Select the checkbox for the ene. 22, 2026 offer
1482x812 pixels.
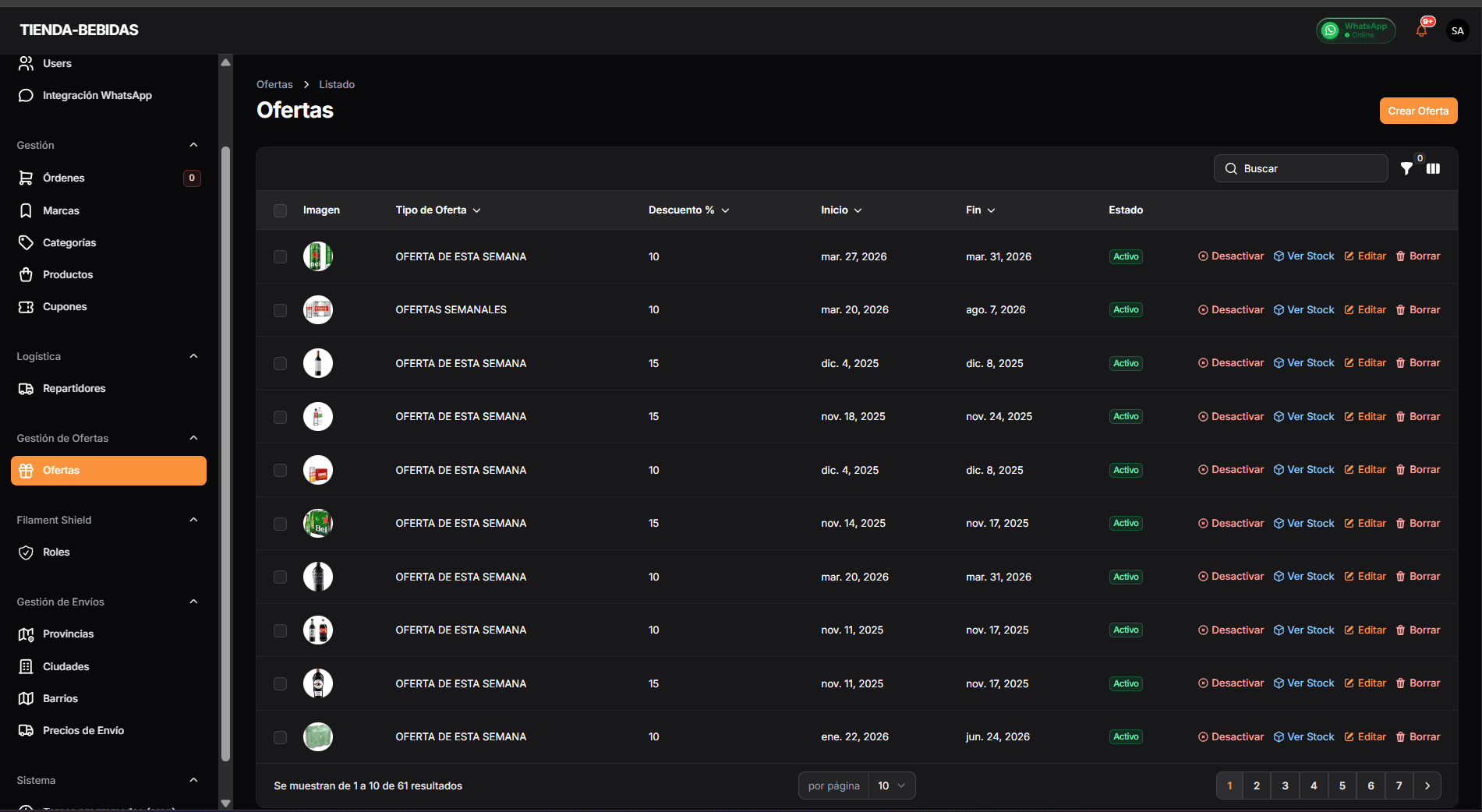280,737
